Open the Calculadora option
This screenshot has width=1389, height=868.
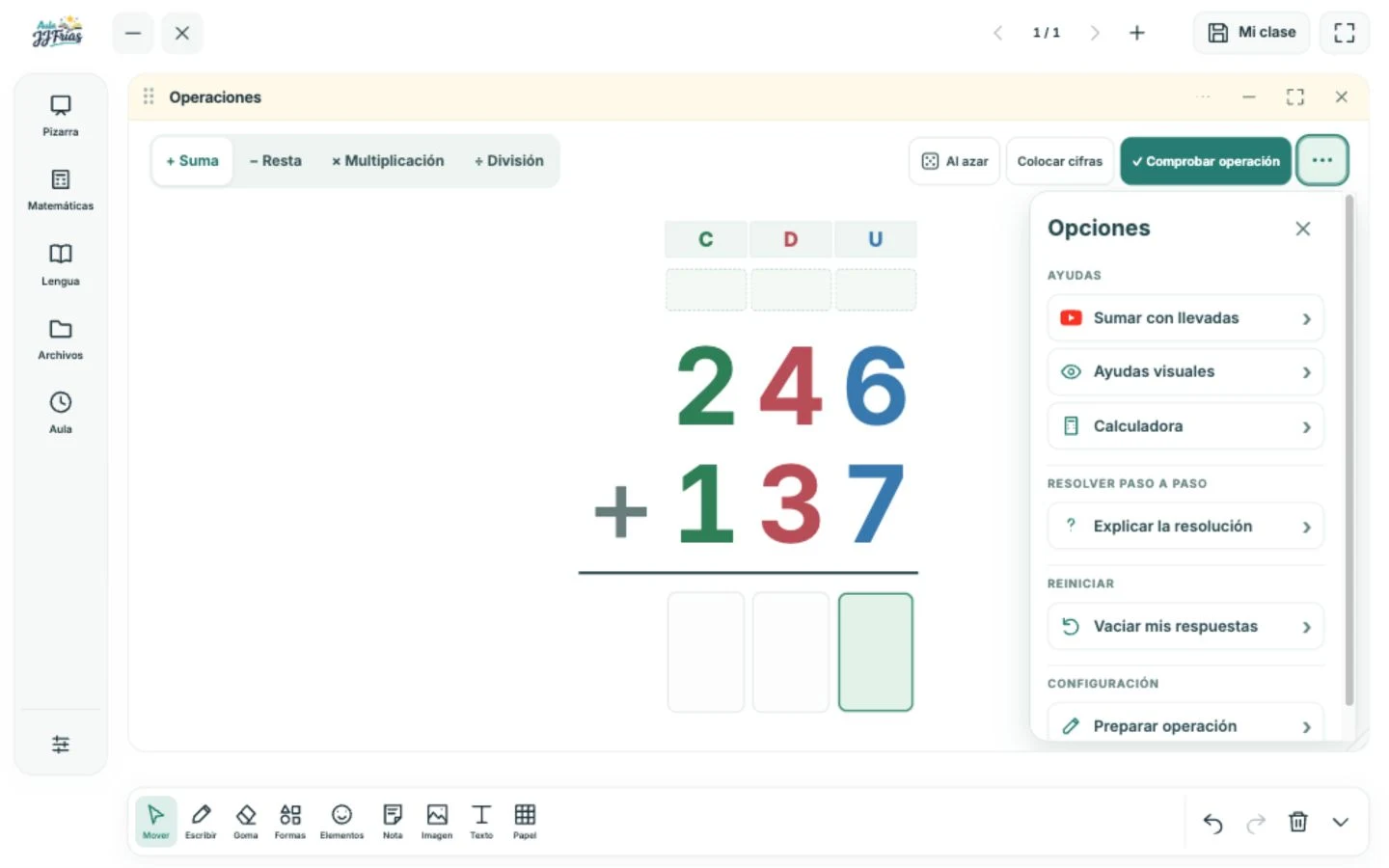1185,426
